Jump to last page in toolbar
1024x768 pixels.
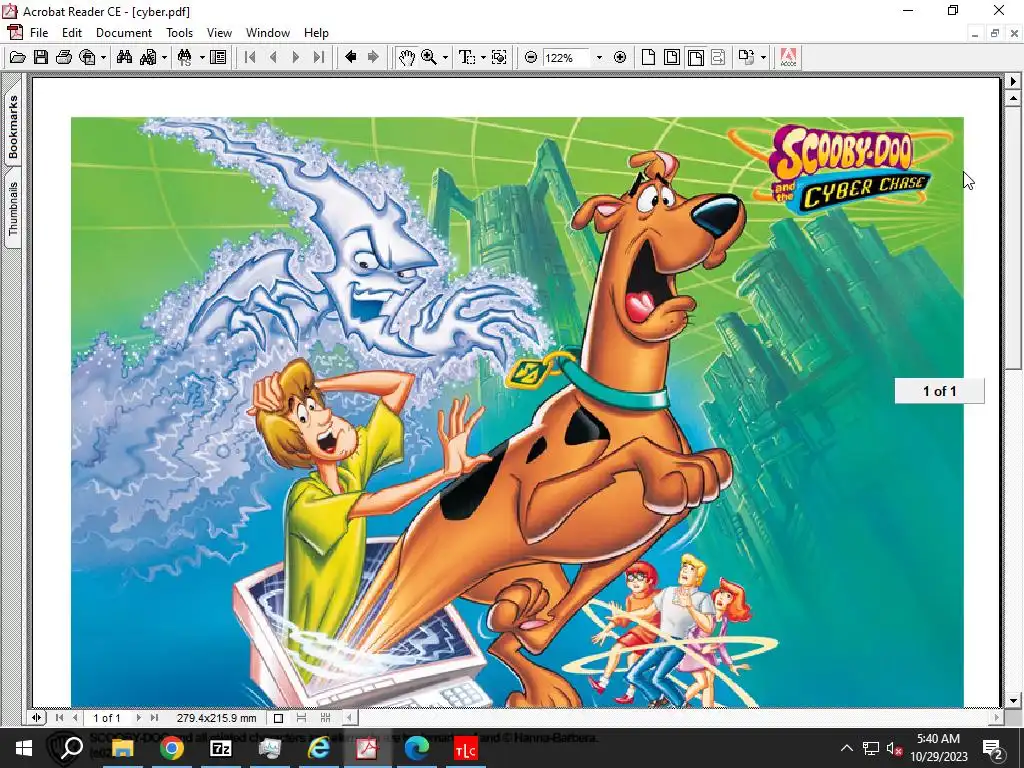pyautogui.click(x=319, y=57)
